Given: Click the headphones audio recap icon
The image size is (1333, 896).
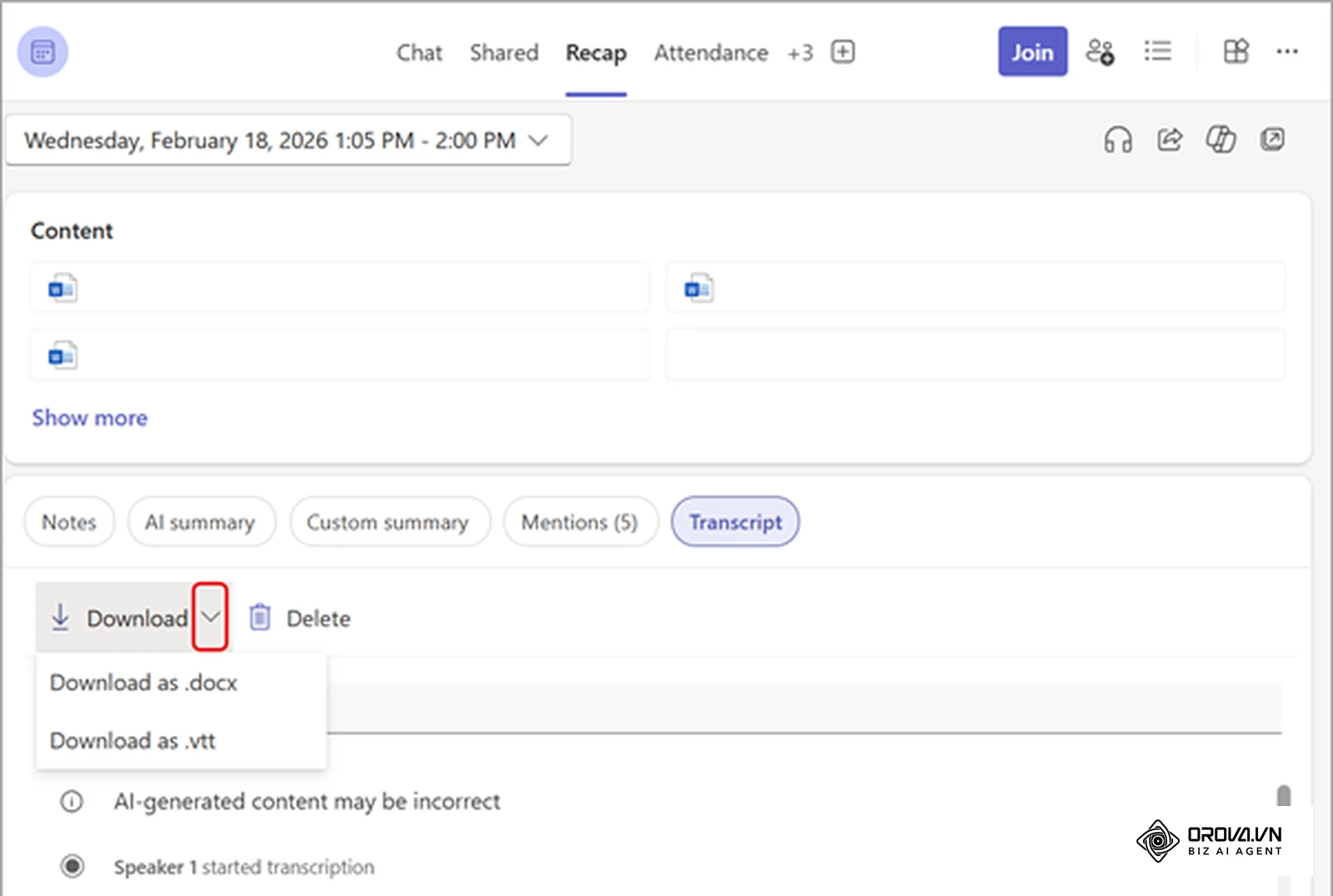Looking at the screenshot, I should (x=1118, y=139).
